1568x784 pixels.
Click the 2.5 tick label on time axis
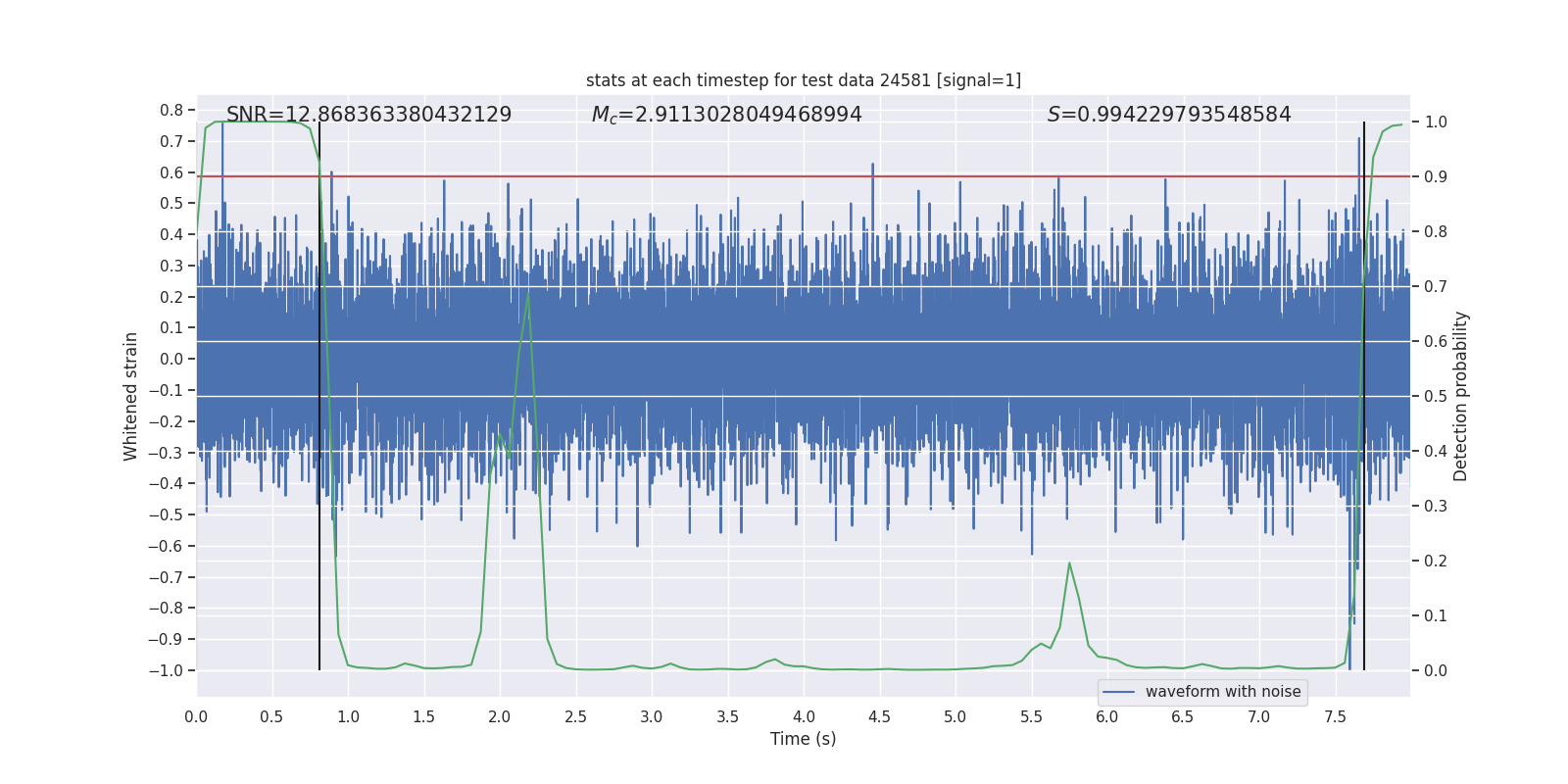pos(575,717)
